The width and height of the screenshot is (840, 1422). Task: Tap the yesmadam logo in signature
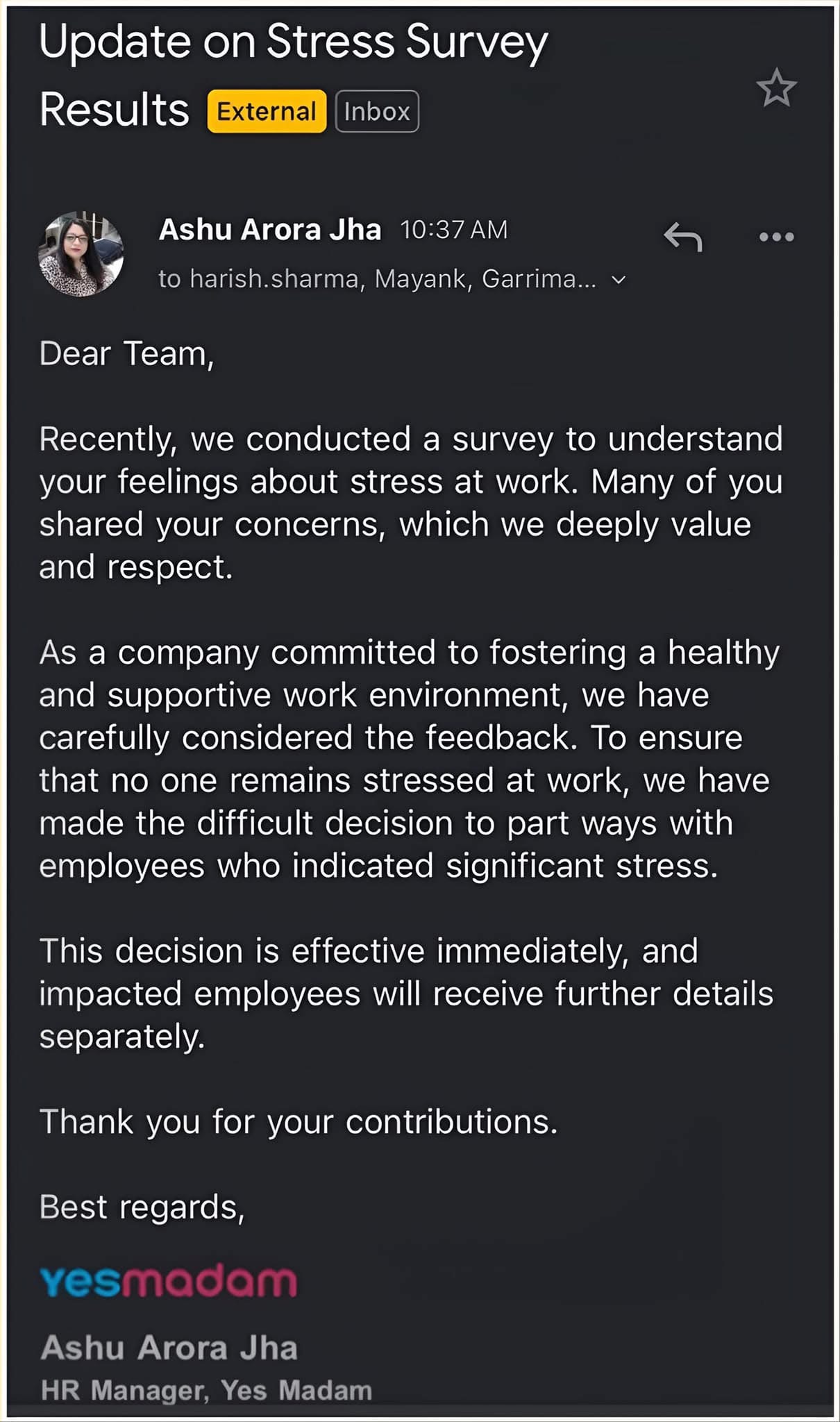pyautogui.click(x=168, y=1282)
